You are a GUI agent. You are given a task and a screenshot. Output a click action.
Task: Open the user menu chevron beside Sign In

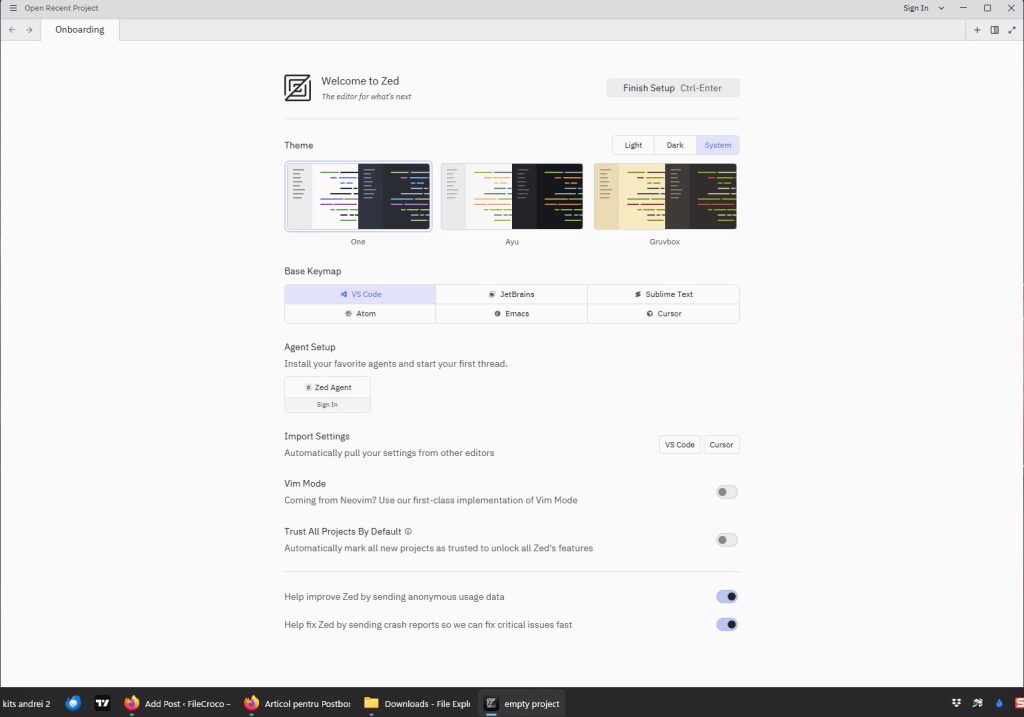pyautogui.click(x=941, y=8)
